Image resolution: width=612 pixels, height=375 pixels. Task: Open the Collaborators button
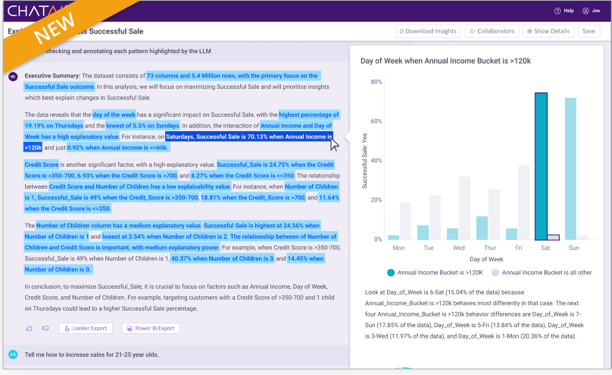click(x=492, y=31)
